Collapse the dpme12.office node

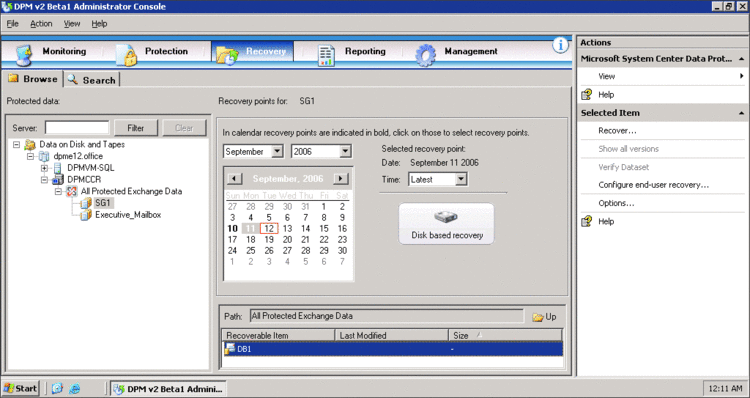point(31,156)
